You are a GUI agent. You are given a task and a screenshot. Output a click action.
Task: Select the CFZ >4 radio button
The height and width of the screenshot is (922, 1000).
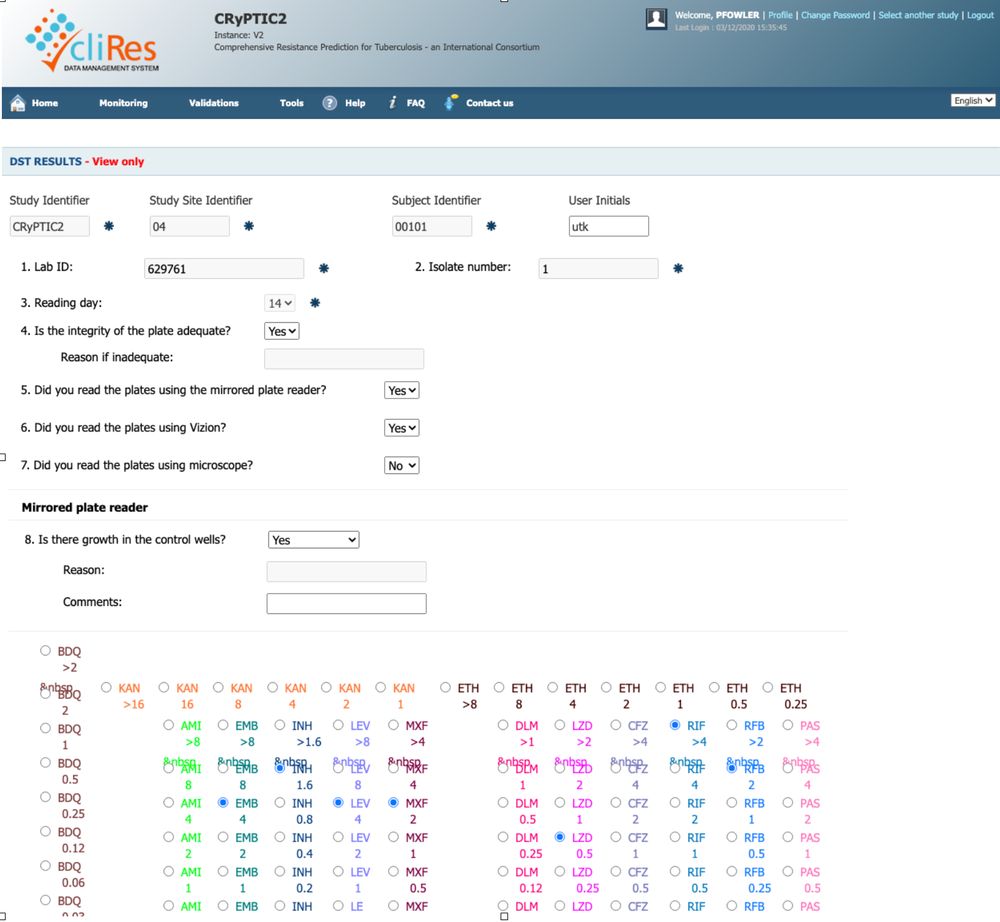click(x=616, y=725)
